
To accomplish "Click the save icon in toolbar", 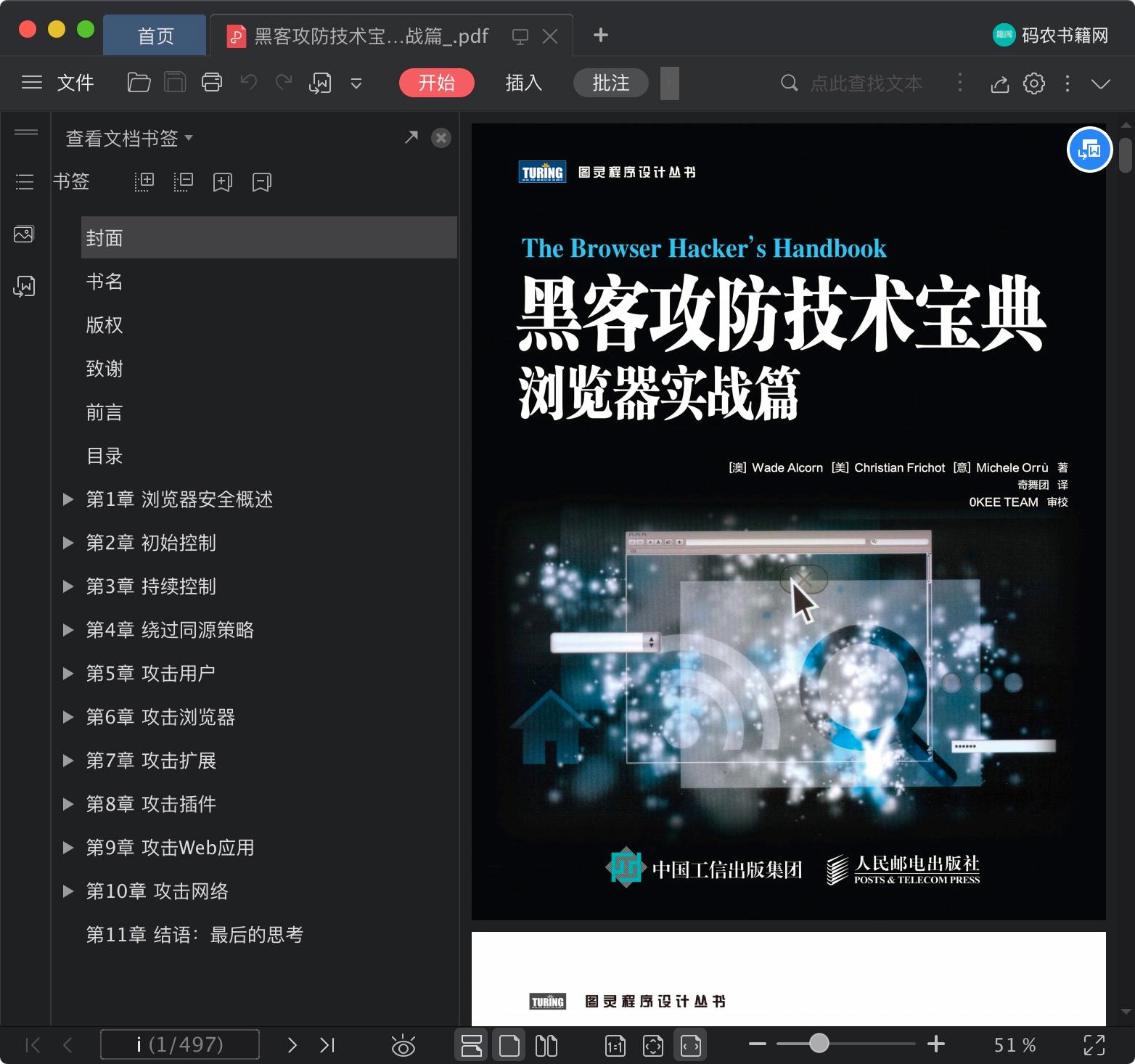I will (175, 83).
